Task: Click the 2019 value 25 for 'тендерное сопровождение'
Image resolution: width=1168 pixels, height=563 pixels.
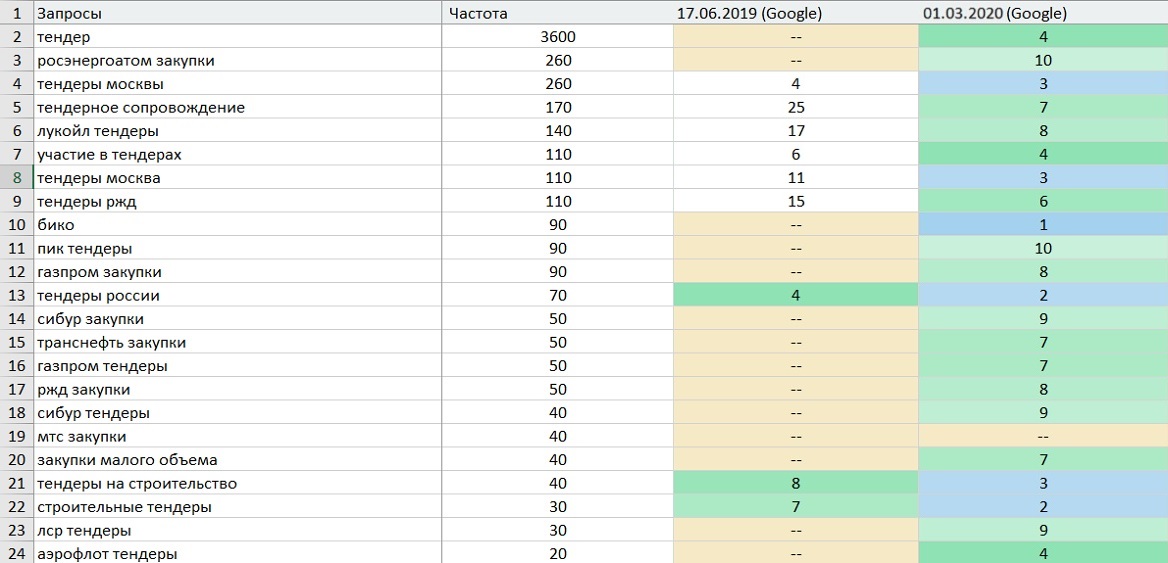Action: click(796, 107)
